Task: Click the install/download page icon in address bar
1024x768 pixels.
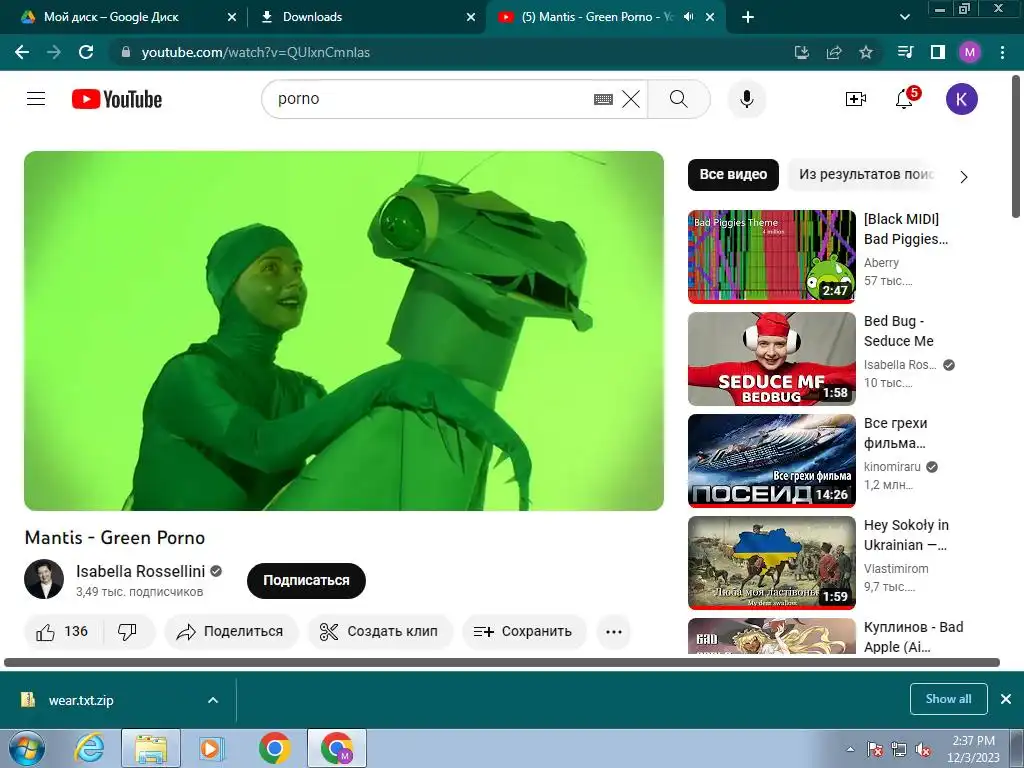Action: pos(802,52)
